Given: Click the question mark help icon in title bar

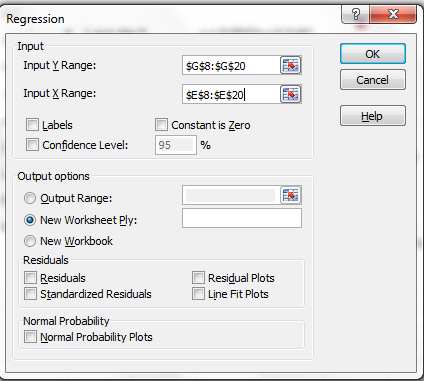Looking at the screenshot, I should (x=356, y=14).
